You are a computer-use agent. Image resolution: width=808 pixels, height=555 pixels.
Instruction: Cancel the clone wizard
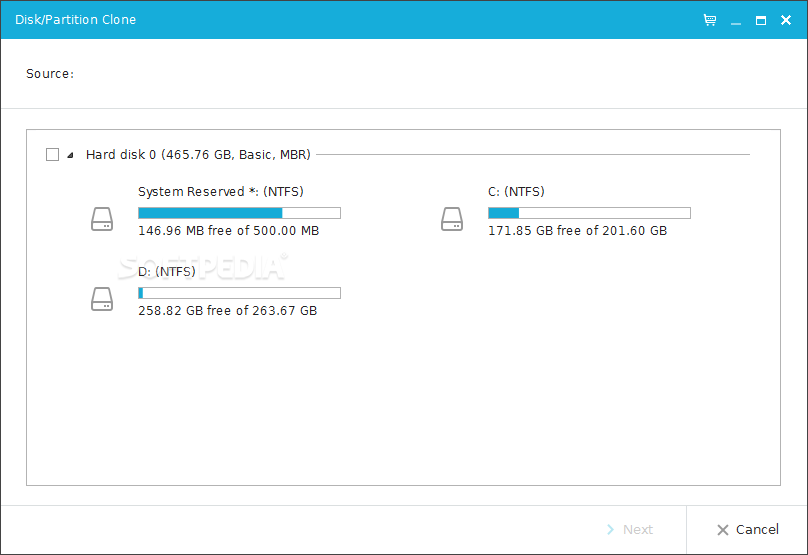(x=748, y=529)
